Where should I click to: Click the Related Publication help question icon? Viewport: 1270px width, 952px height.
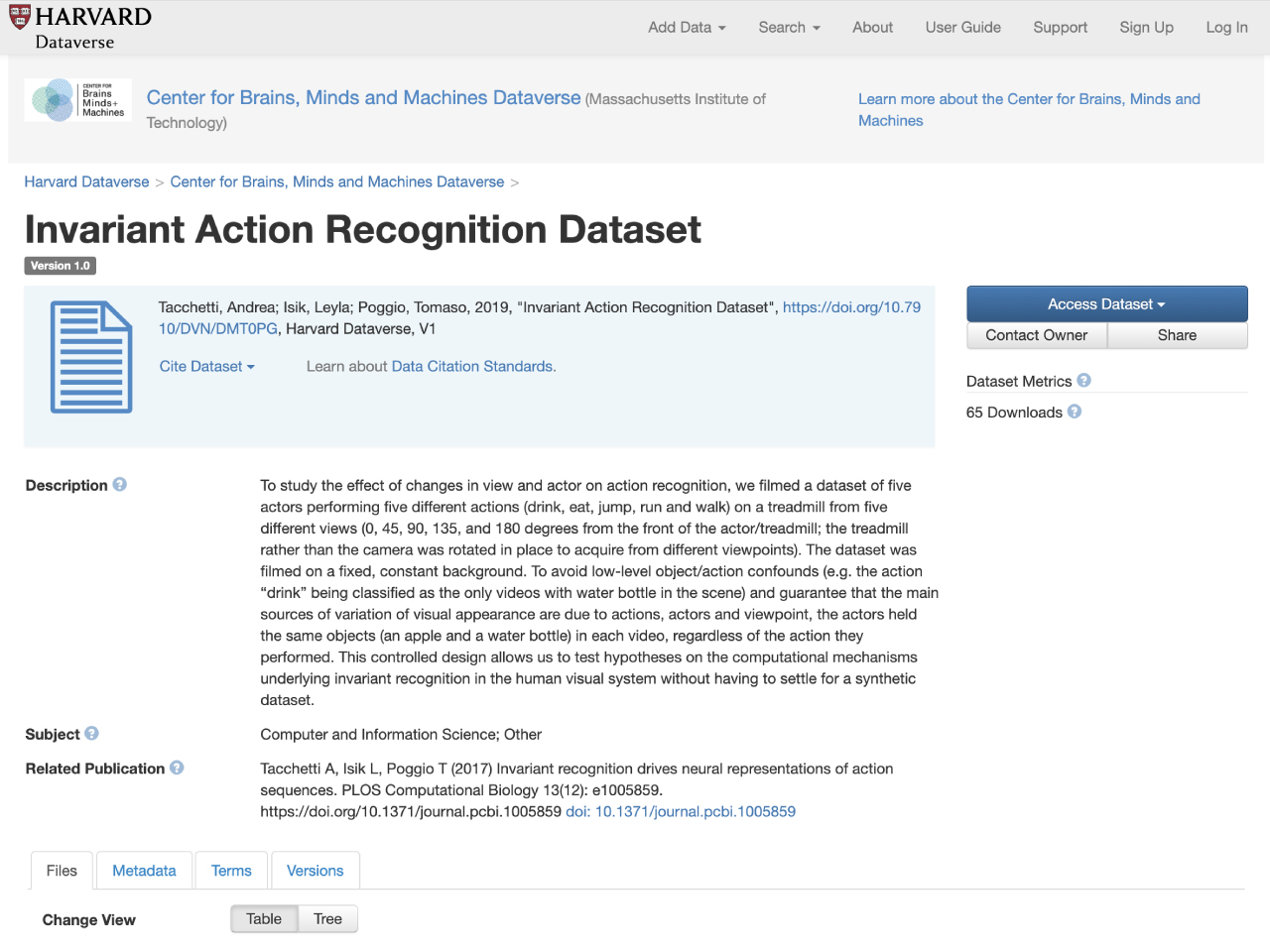[x=177, y=768]
